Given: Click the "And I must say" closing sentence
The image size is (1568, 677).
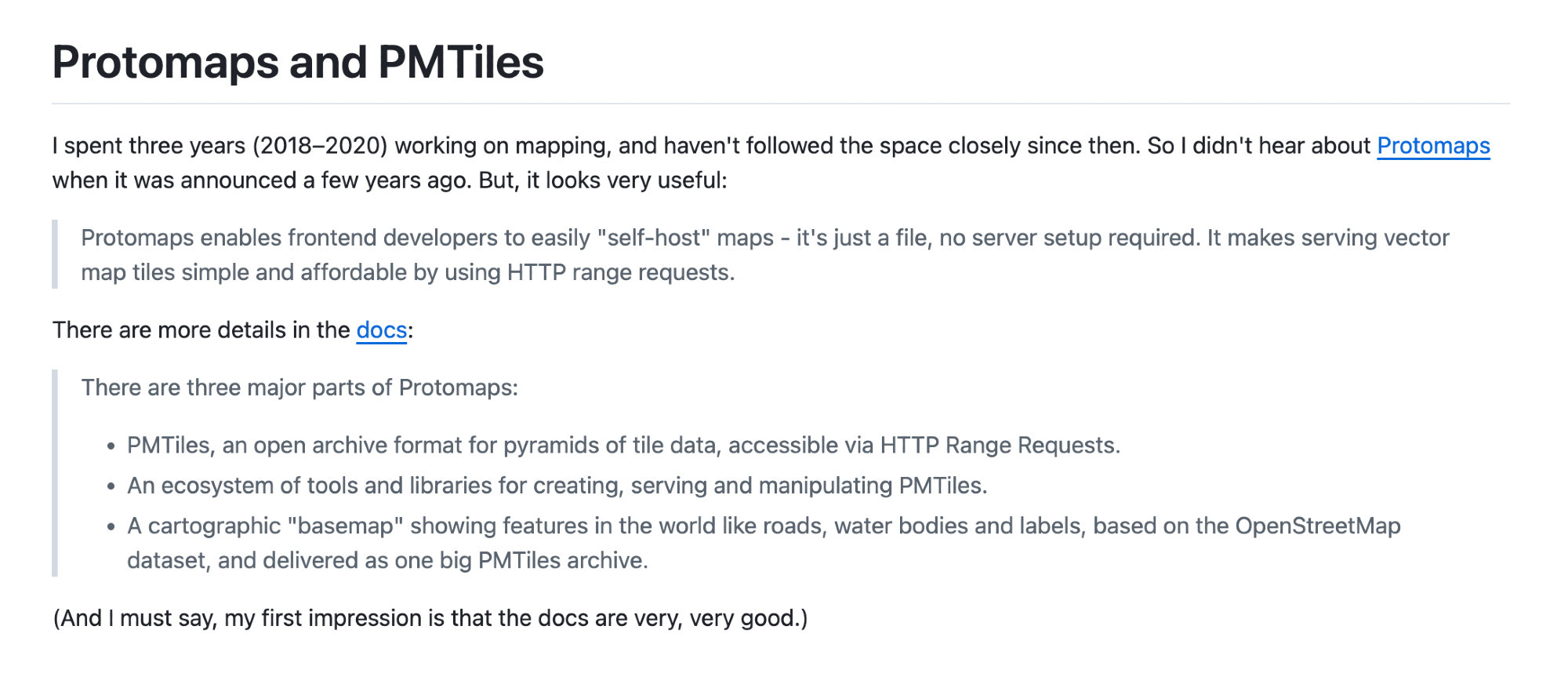Looking at the screenshot, I should 430,618.
